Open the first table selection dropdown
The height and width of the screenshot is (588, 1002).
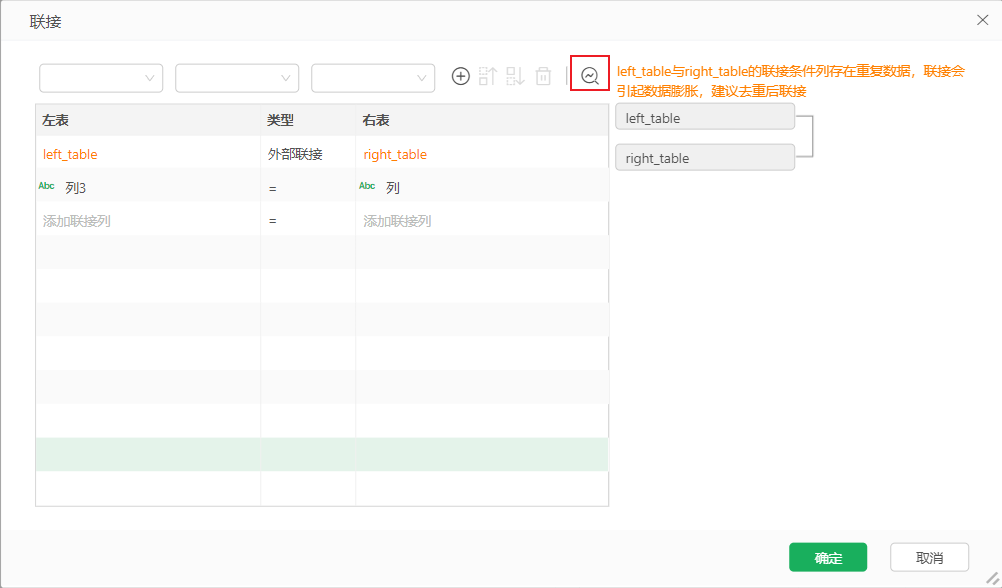pos(100,78)
